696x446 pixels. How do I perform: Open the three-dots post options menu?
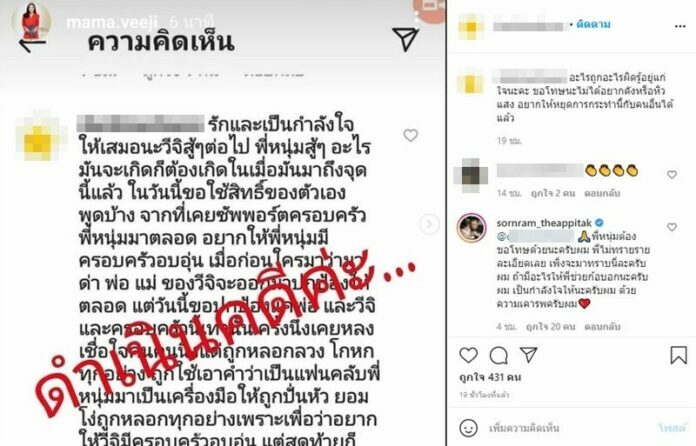[x=680, y=27]
